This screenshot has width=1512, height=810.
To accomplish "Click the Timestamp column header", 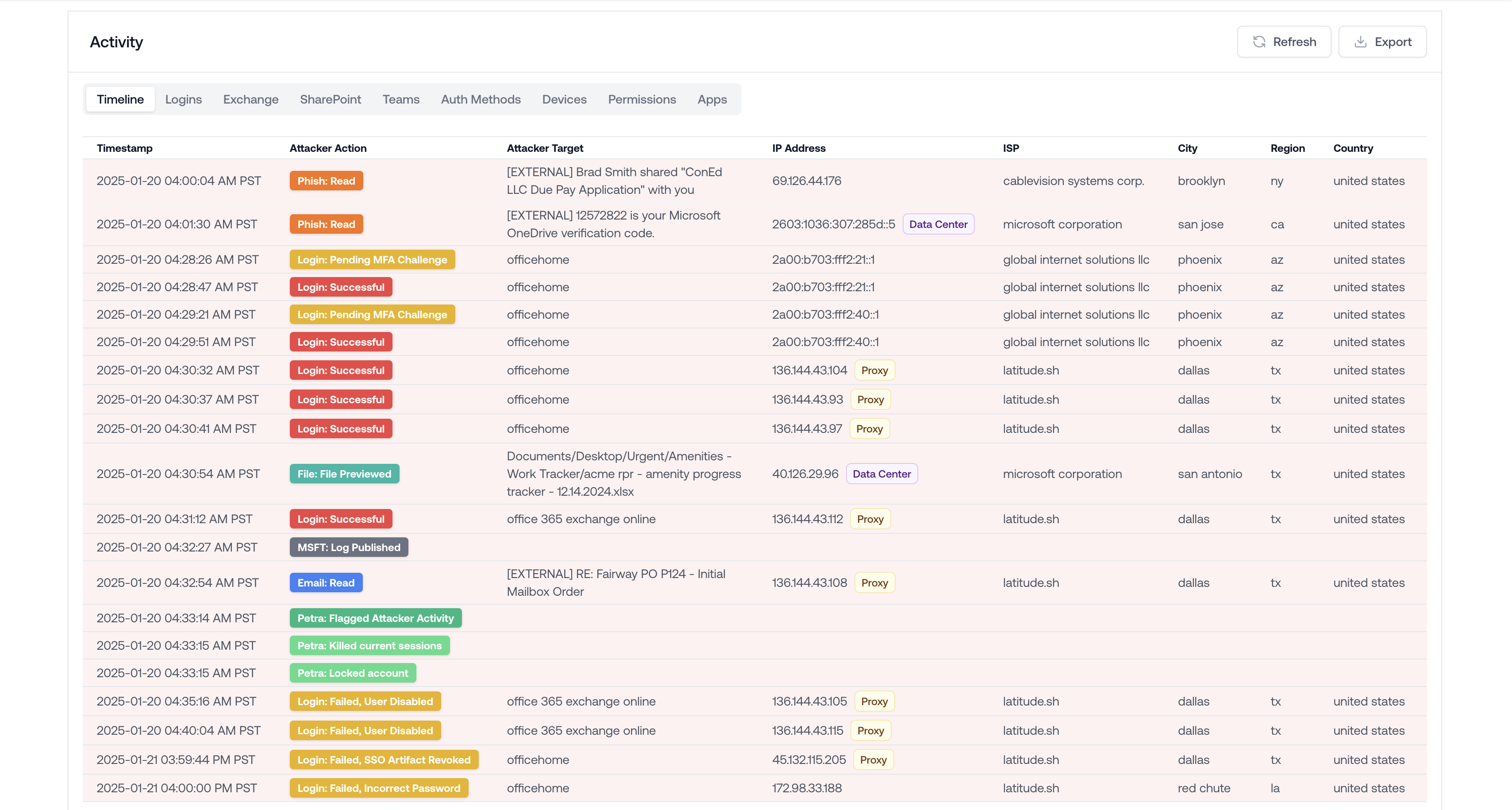I will point(124,148).
